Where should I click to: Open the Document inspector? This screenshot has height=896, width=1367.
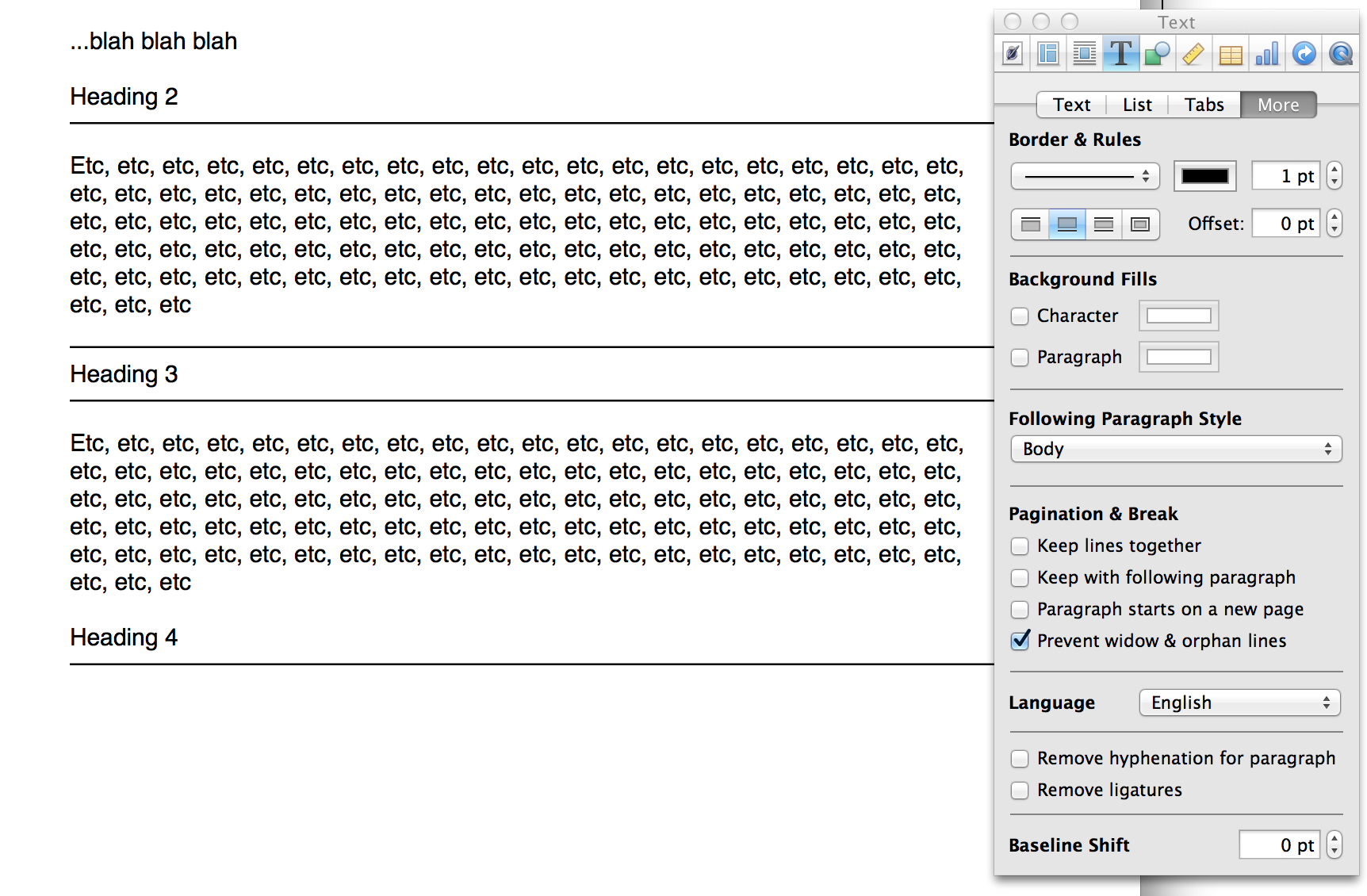pos(1012,53)
